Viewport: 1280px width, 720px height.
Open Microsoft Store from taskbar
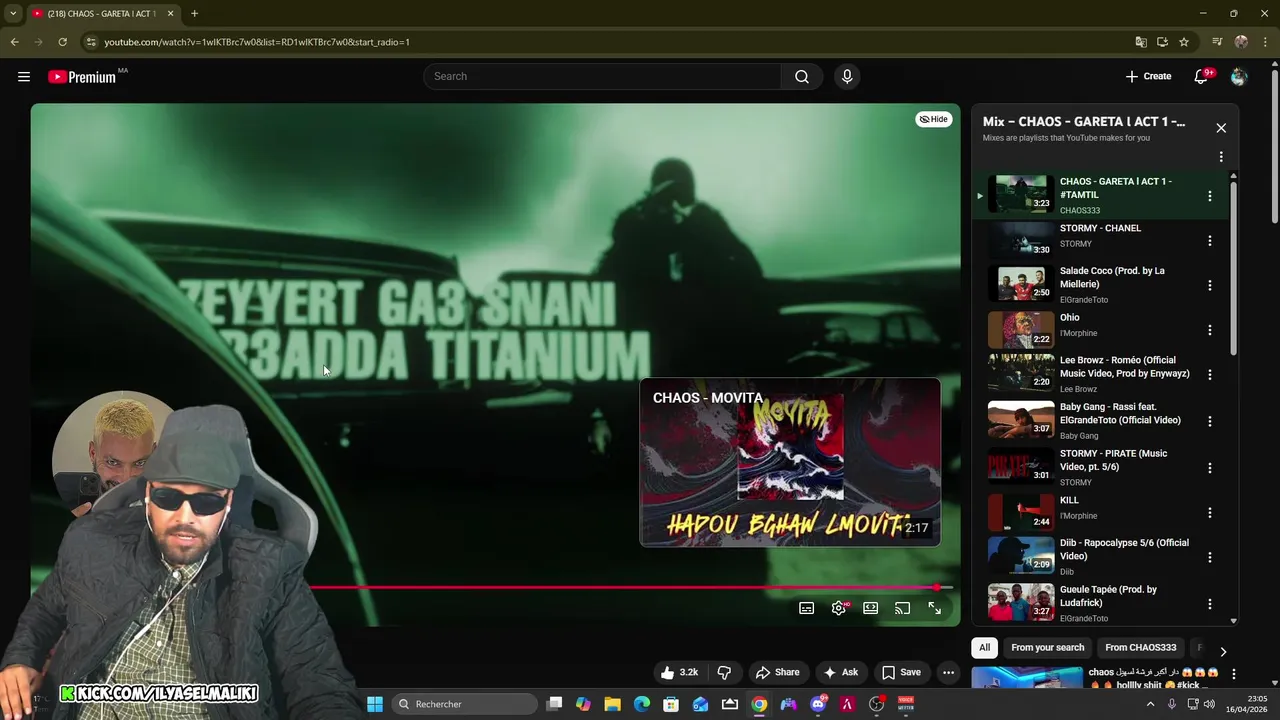671,704
